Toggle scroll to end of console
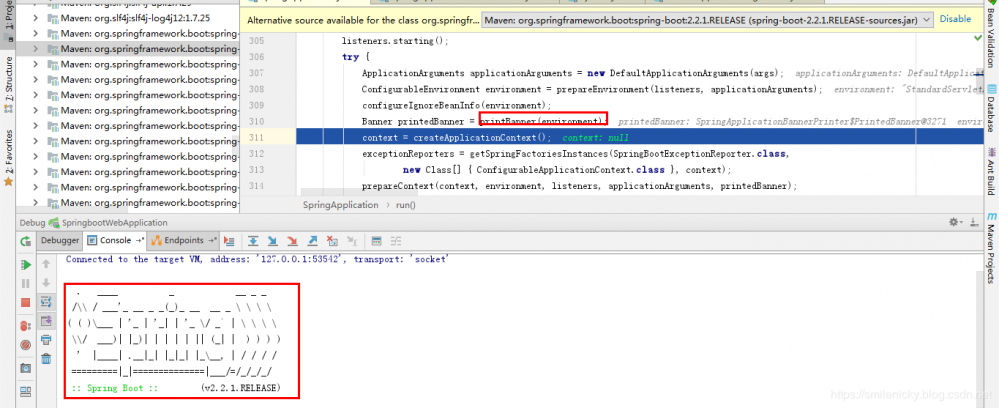This screenshot has width=999, height=408. (46, 320)
